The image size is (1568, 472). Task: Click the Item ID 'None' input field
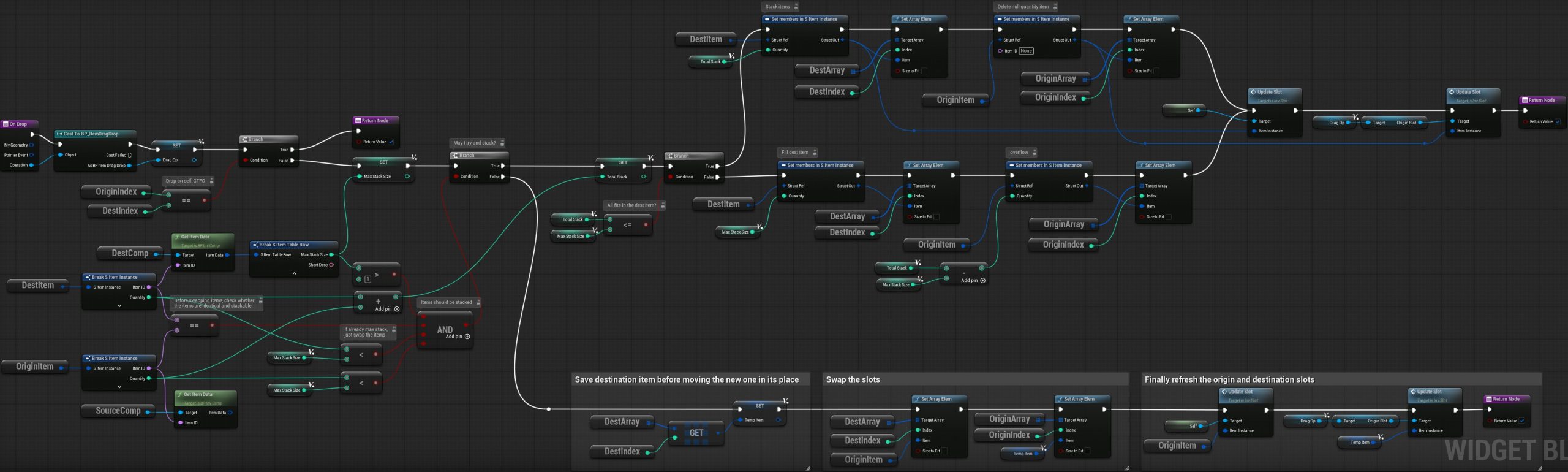(1027, 51)
